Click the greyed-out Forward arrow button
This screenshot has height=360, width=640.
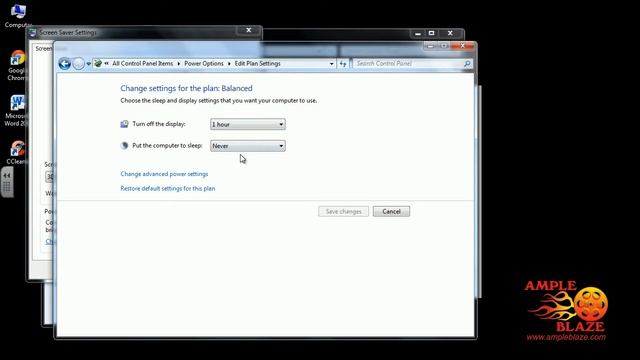point(78,64)
